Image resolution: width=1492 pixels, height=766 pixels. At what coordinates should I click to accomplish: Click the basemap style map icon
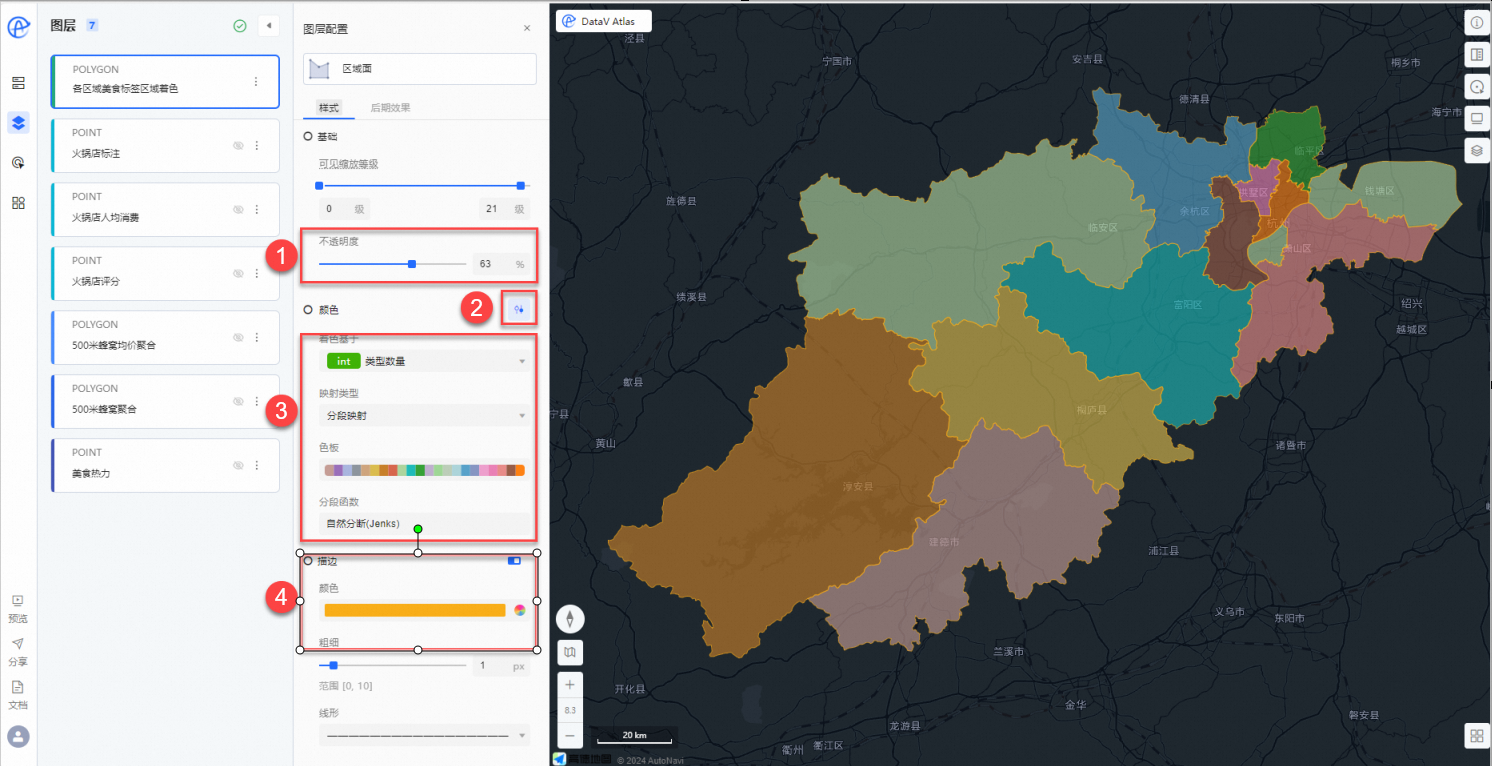click(x=570, y=653)
